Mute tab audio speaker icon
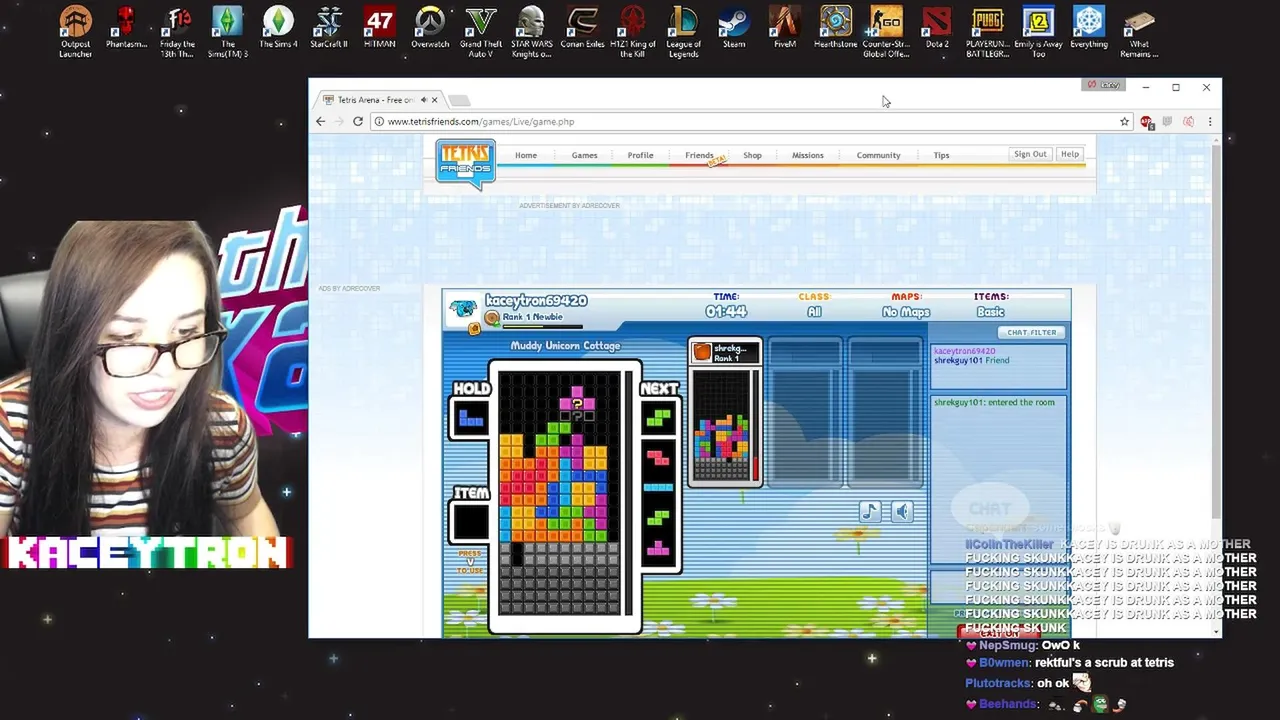The height and width of the screenshot is (720, 1280). tap(423, 100)
